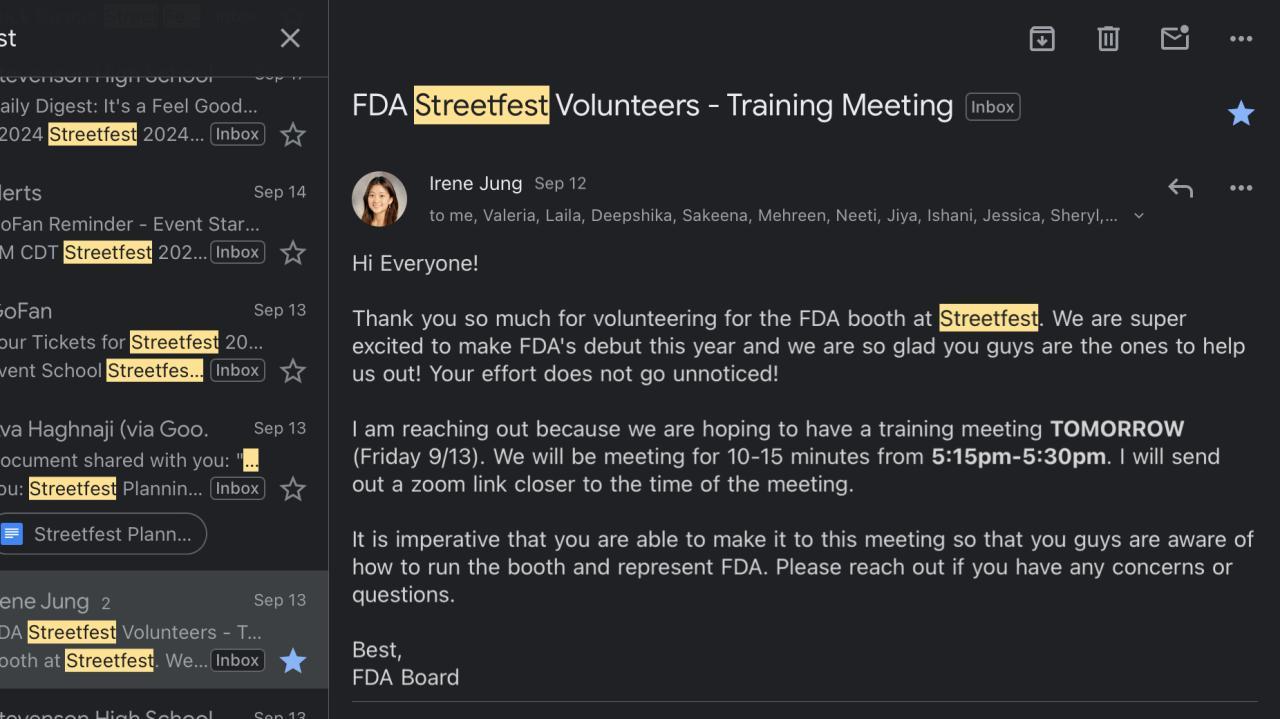
Task: Mark the email as unread
Action: click(x=1174, y=39)
